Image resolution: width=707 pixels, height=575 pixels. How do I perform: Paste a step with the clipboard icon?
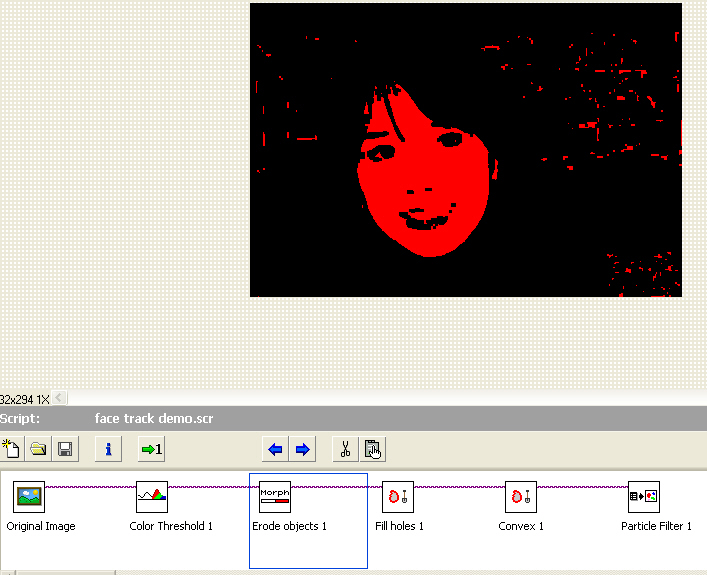[x=372, y=449]
